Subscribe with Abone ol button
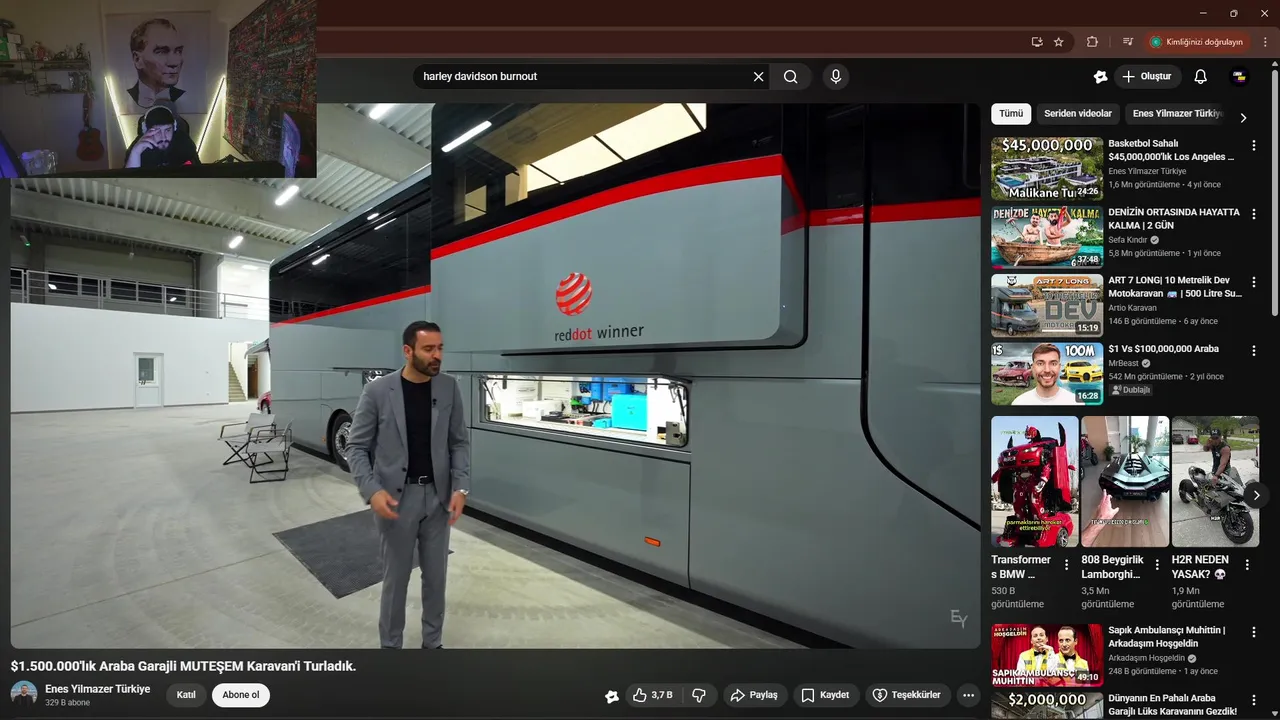 [241, 695]
